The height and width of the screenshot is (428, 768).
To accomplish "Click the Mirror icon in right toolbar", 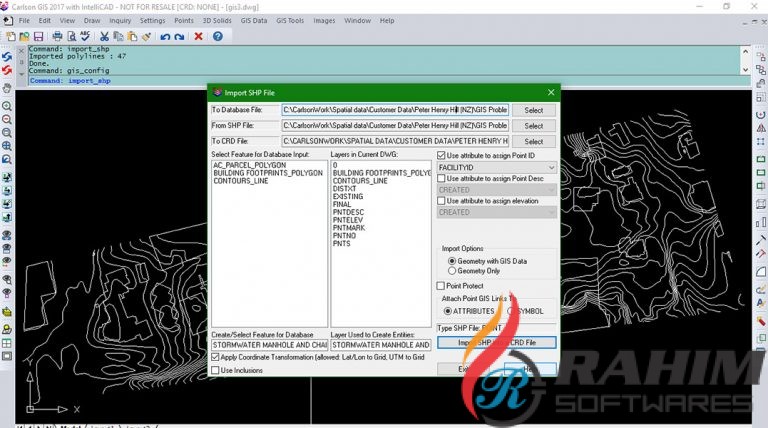I will (x=761, y=128).
